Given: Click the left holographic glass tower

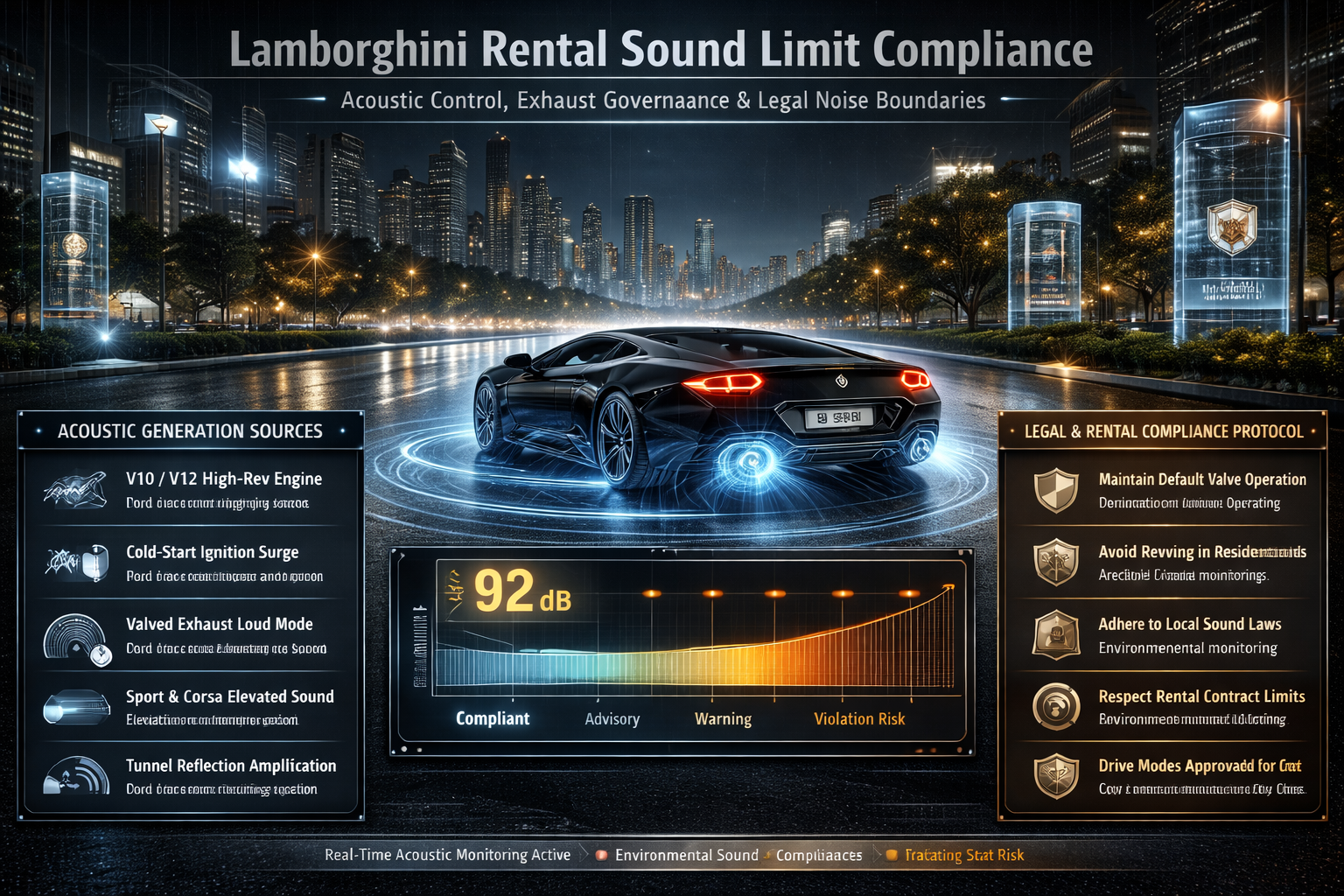Looking at the screenshot, I should pyautogui.click(x=75, y=253).
